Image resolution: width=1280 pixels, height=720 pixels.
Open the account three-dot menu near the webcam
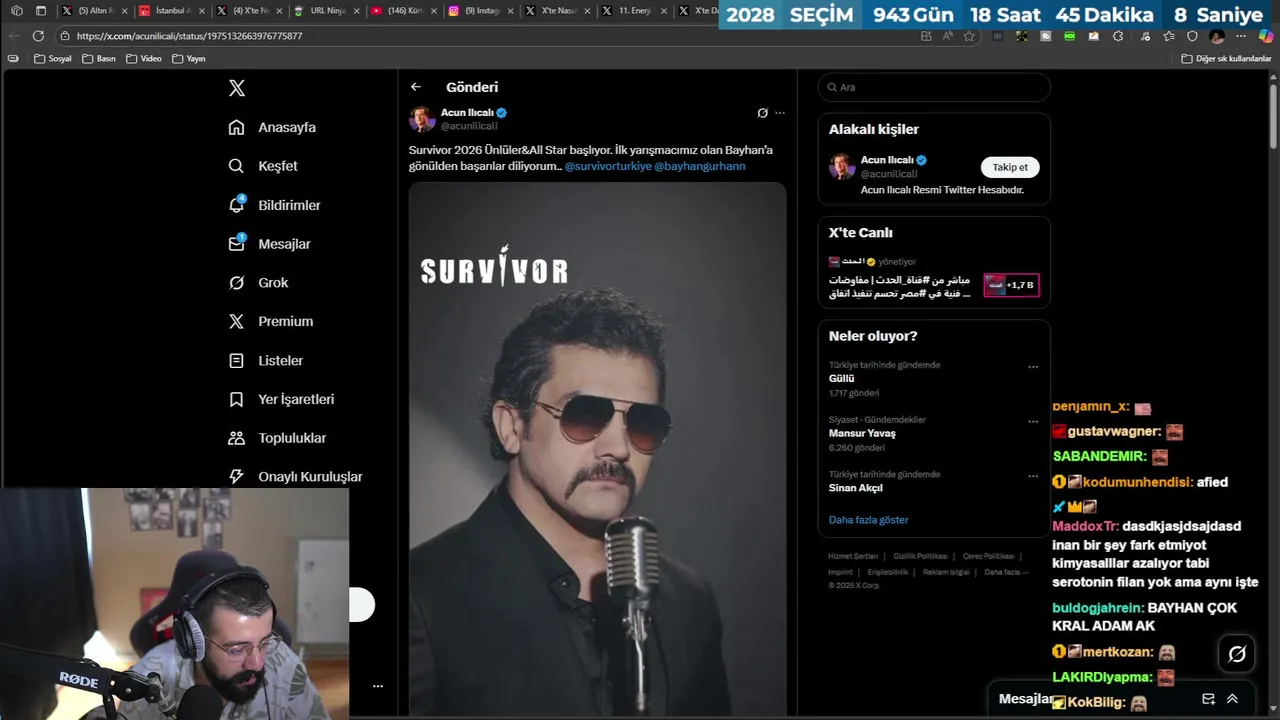tap(378, 686)
